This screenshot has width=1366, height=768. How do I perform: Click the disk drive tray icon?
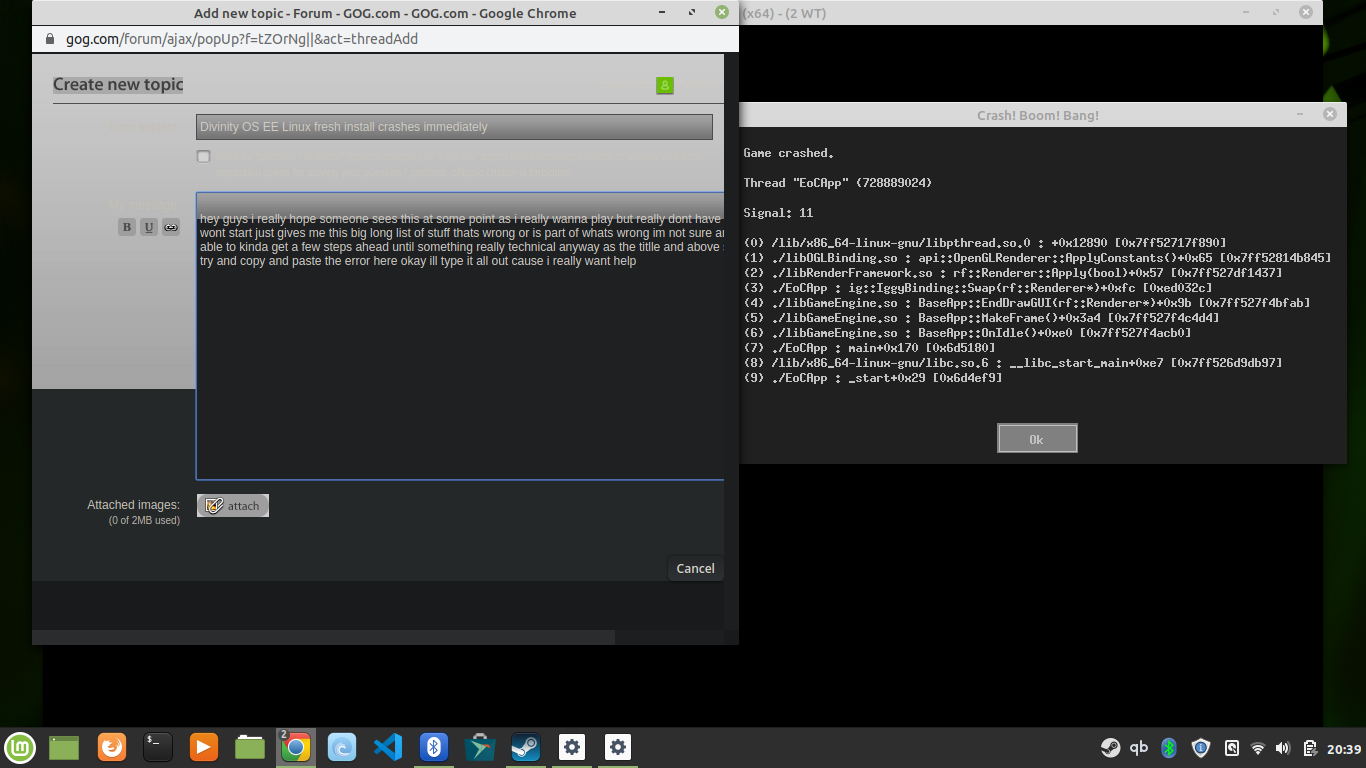pyautogui.click(x=1232, y=747)
